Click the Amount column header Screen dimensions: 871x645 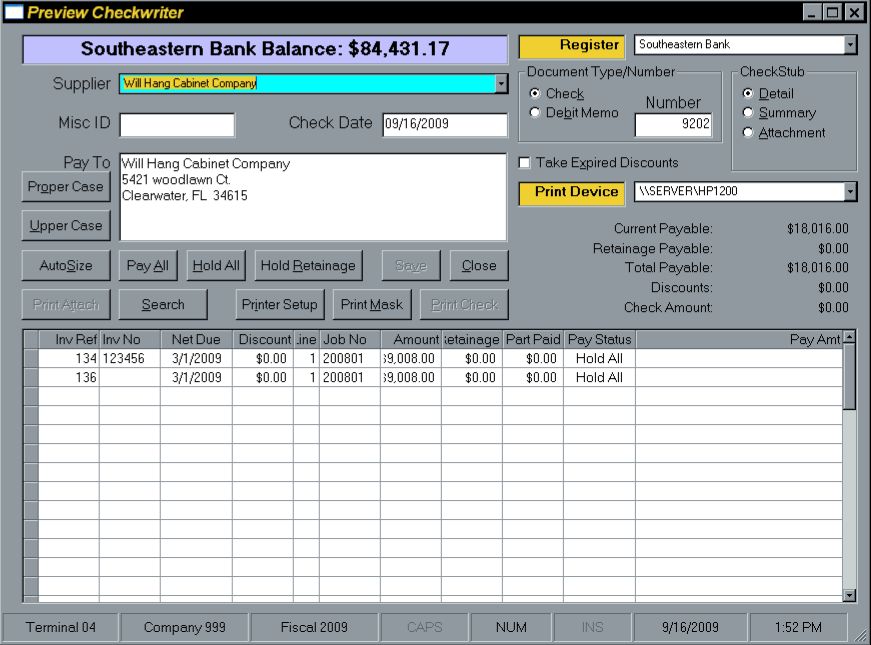(411, 339)
